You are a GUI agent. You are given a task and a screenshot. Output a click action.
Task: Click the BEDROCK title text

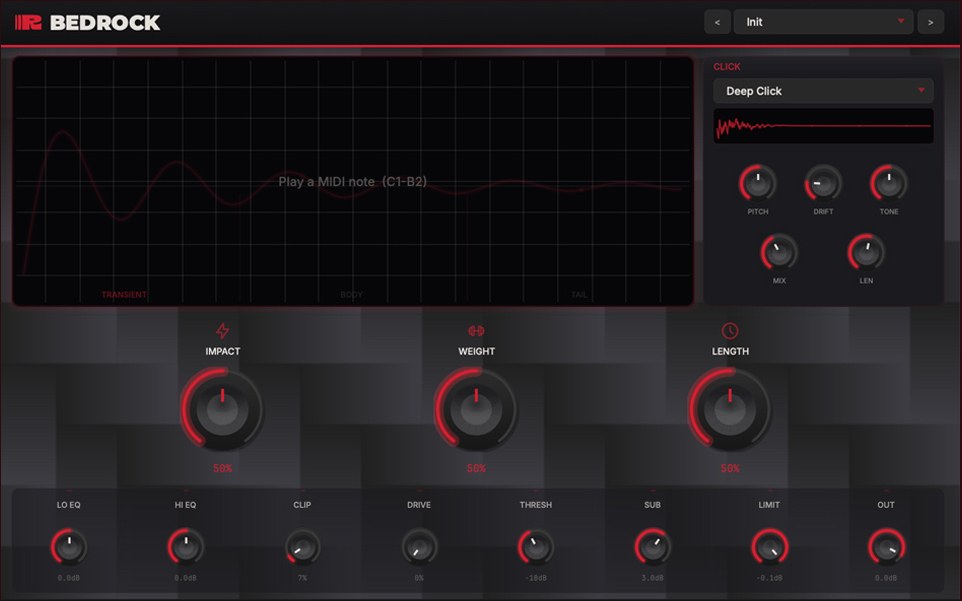tap(105, 23)
